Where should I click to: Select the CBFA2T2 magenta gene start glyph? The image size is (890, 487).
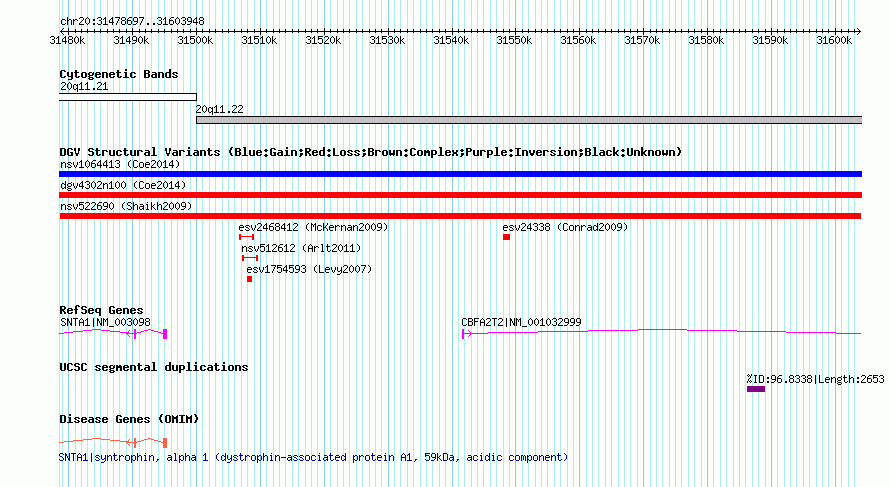(x=466, y=334)
